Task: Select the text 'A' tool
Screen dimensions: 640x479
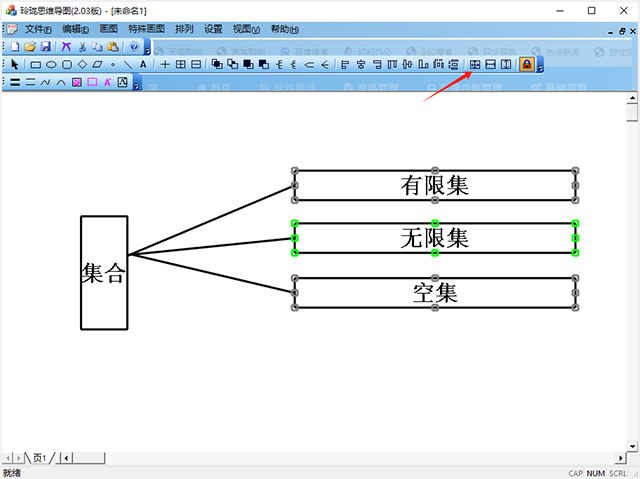Action: click(x=143, y=64)
